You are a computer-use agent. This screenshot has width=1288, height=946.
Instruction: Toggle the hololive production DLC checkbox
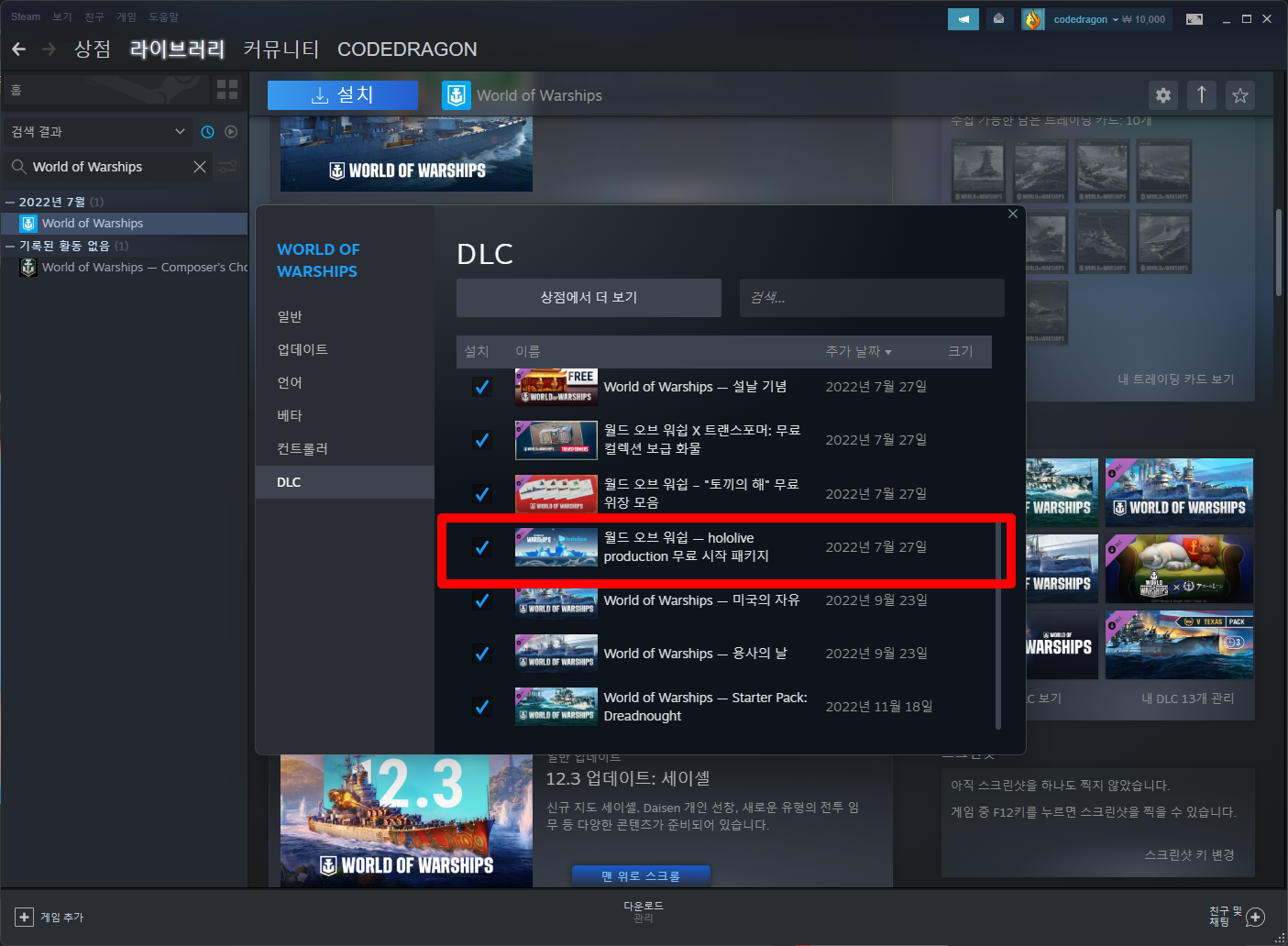[481, 547]
